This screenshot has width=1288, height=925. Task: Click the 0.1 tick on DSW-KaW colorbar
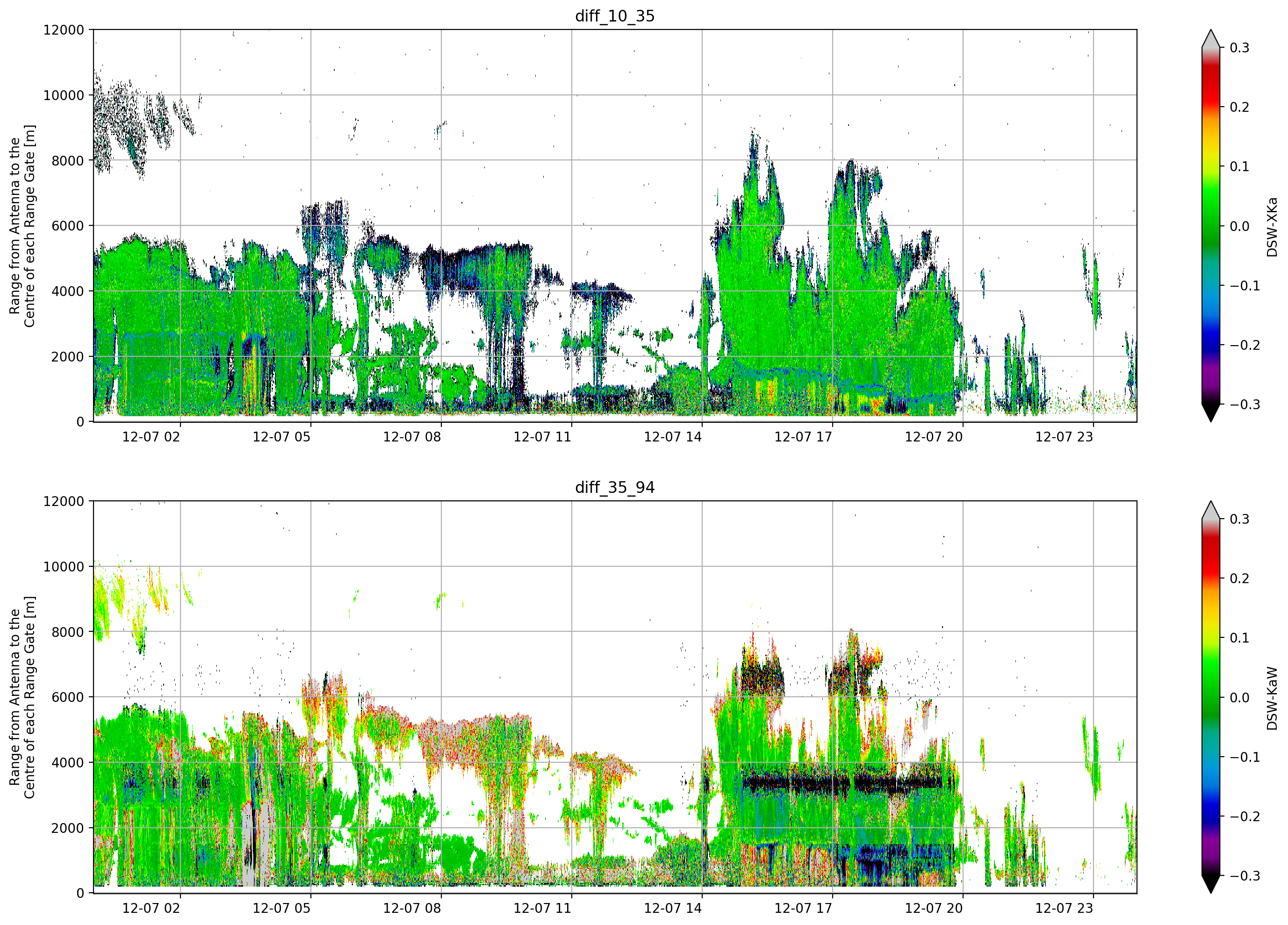coord(1239,638)
